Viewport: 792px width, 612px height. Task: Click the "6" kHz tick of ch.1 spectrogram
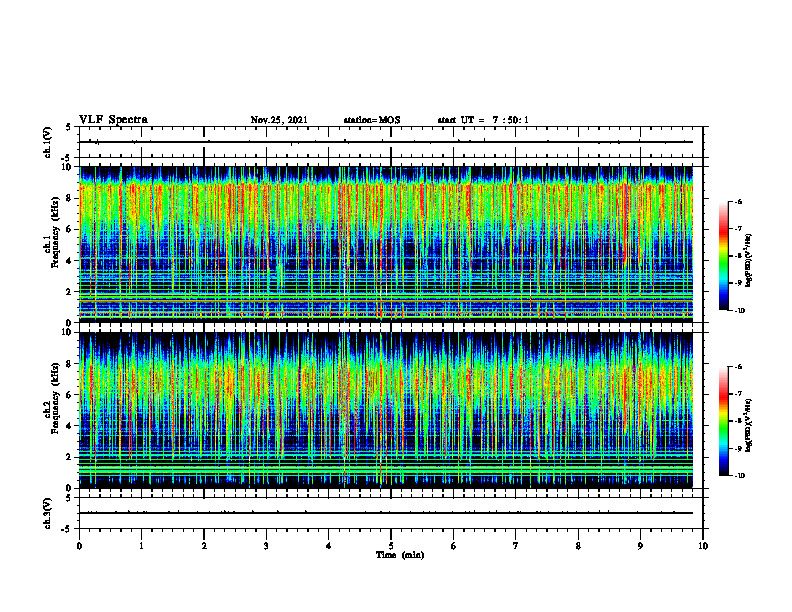69,229
